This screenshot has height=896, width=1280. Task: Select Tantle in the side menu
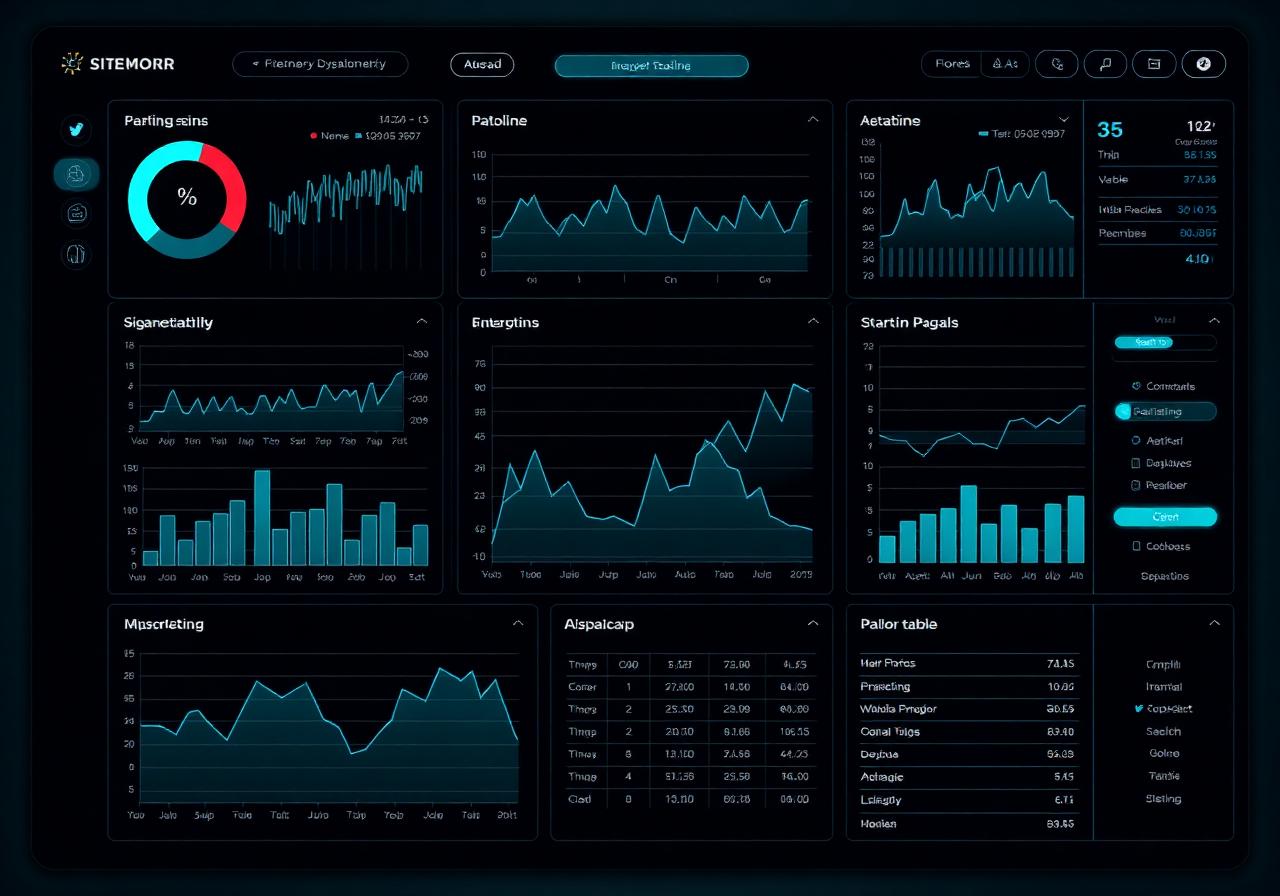[1163, 776]
